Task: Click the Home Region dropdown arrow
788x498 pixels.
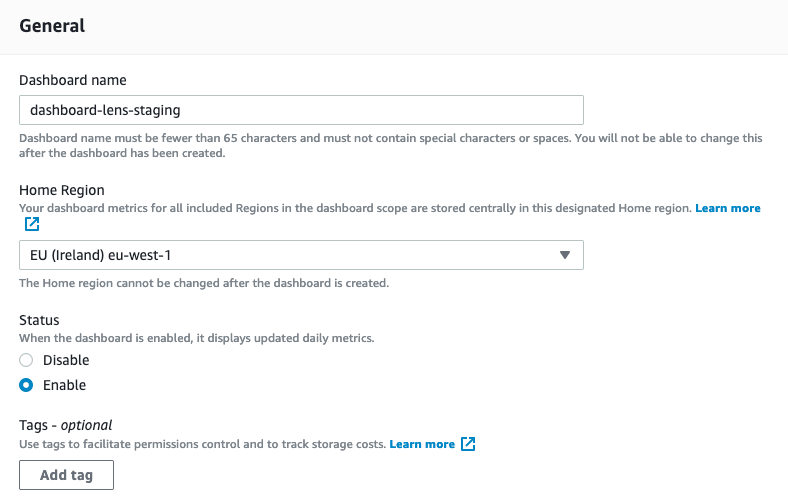Action: (565, 255)
